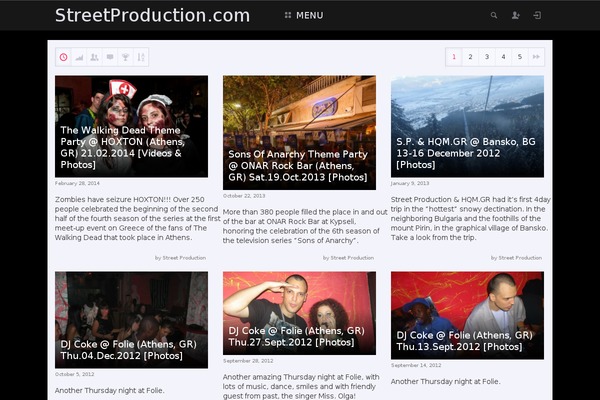Image resolution: width=600 pixels, height=400 pixels.
Task: Click the October 5, 2012 date
Action: (x=74, y=374)
